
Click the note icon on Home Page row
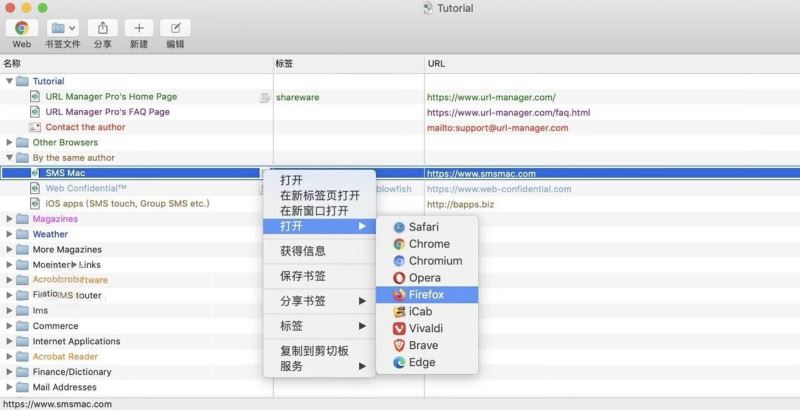[264, 97]
